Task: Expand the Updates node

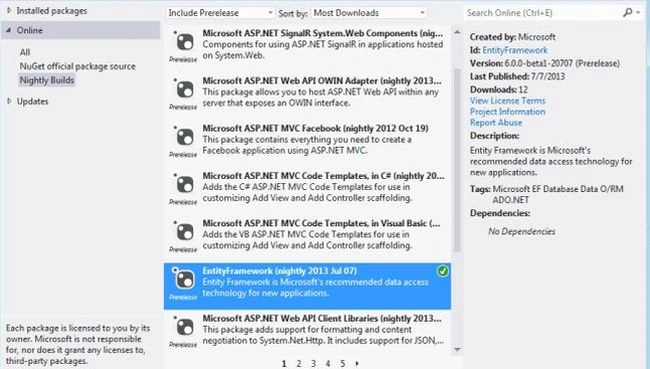Action: pos(9,101)
